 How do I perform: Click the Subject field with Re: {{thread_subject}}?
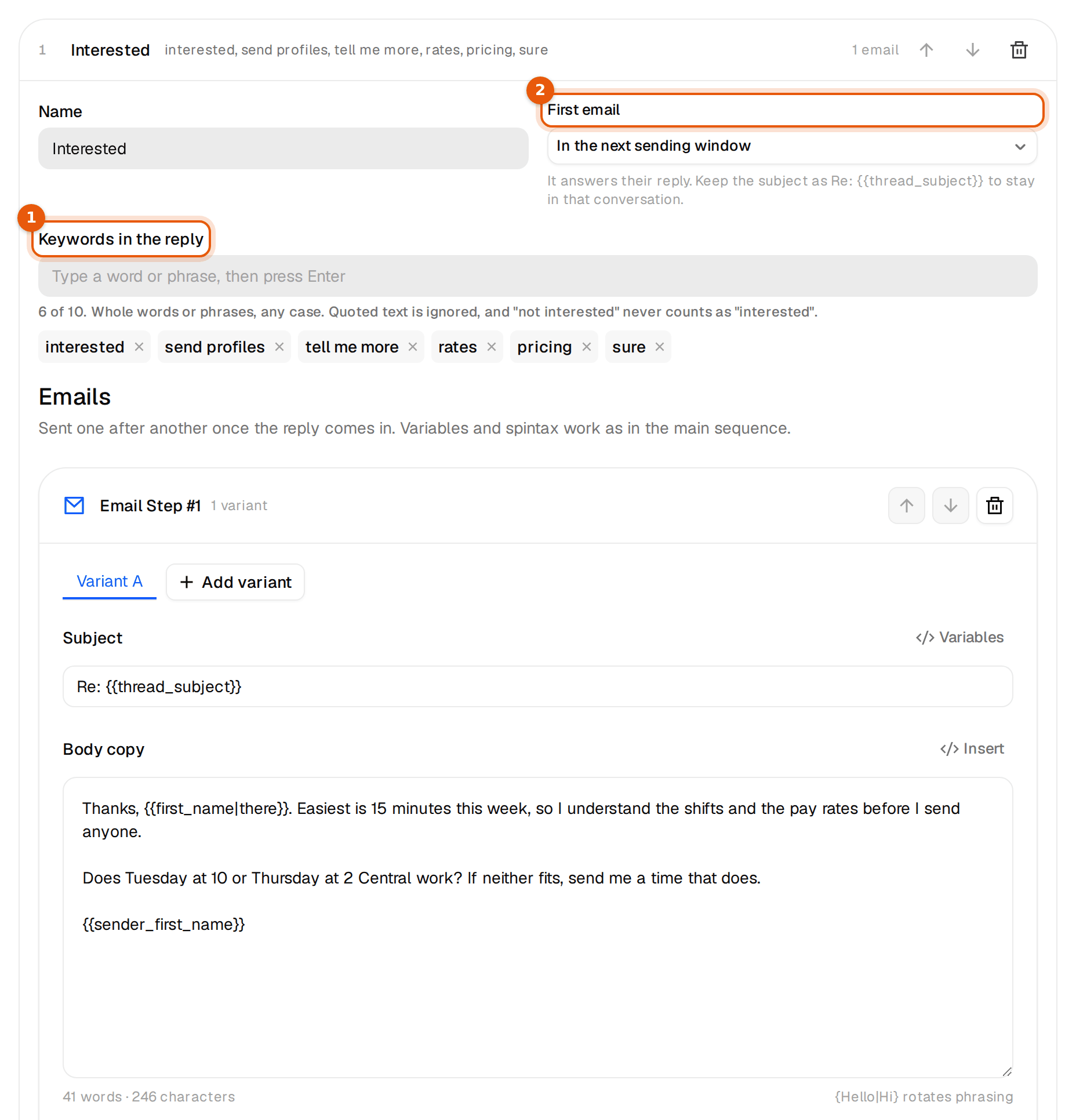point(538,686)
